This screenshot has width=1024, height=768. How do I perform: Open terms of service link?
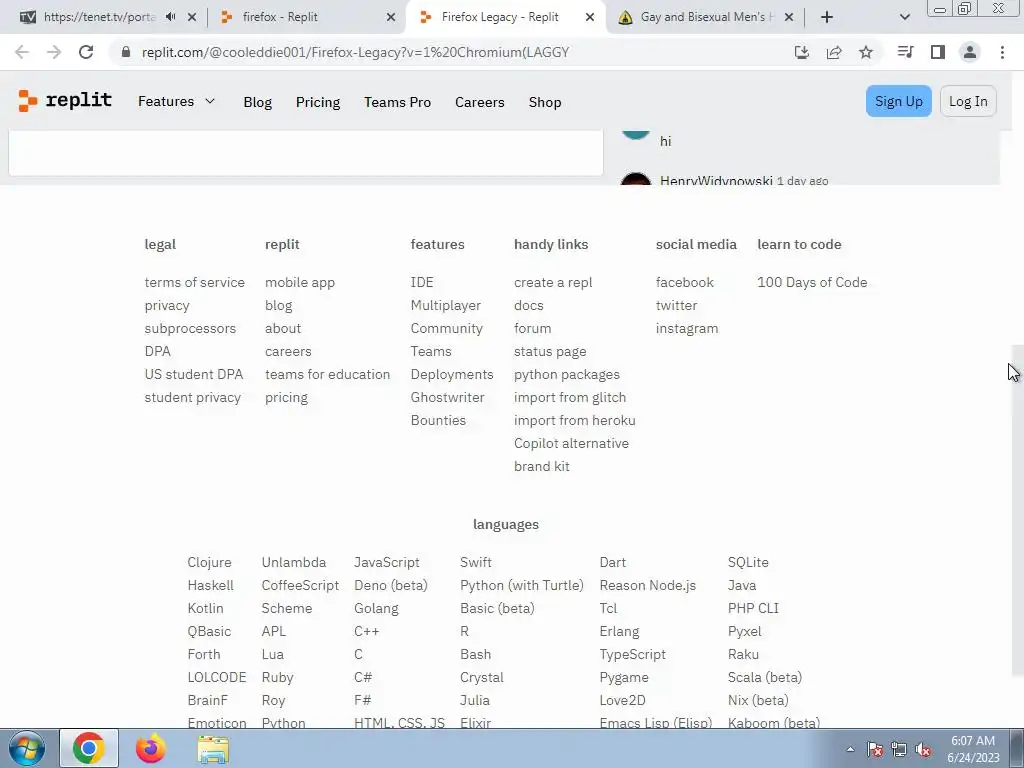[195, 282]
